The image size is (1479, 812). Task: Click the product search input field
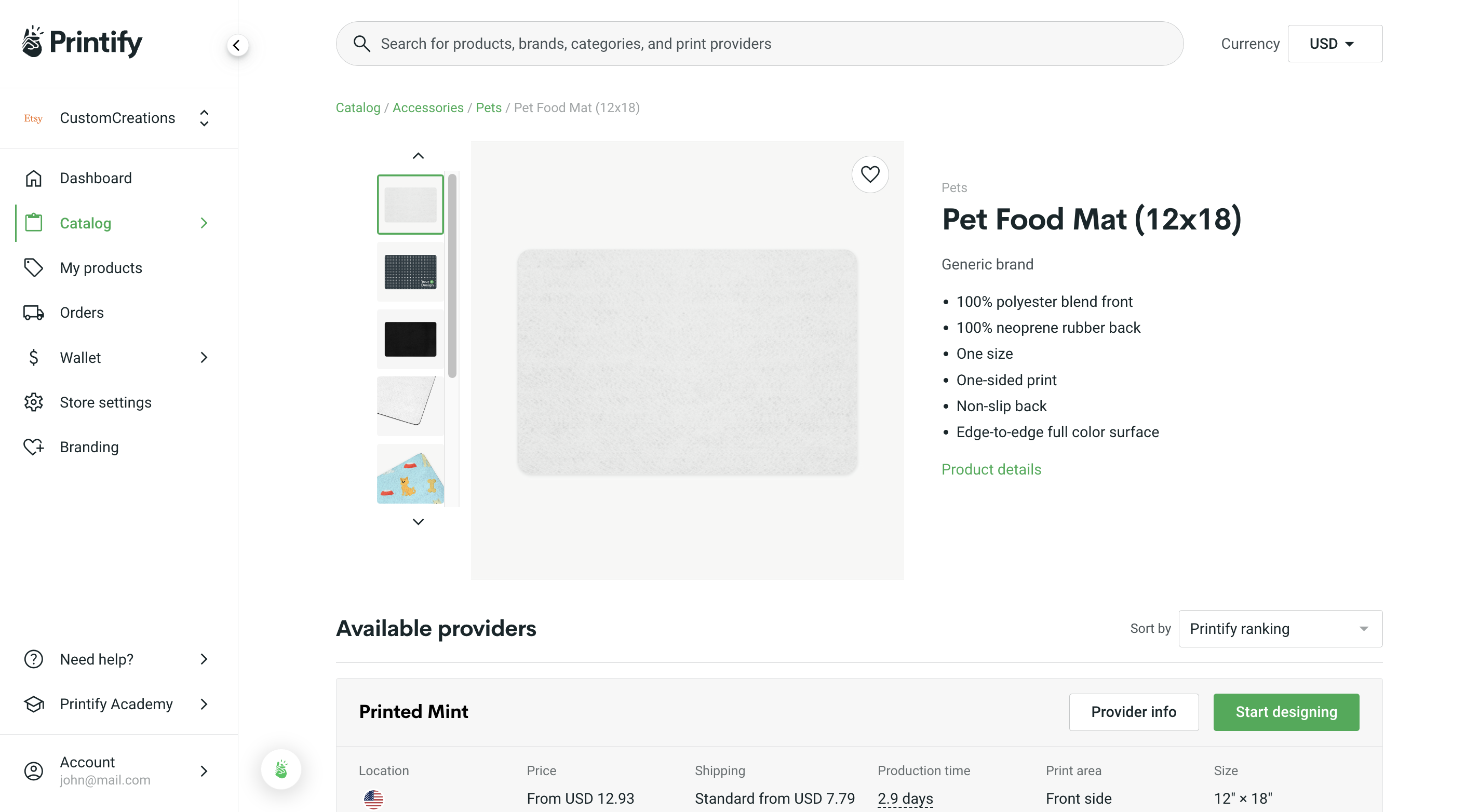pos(769,44)
